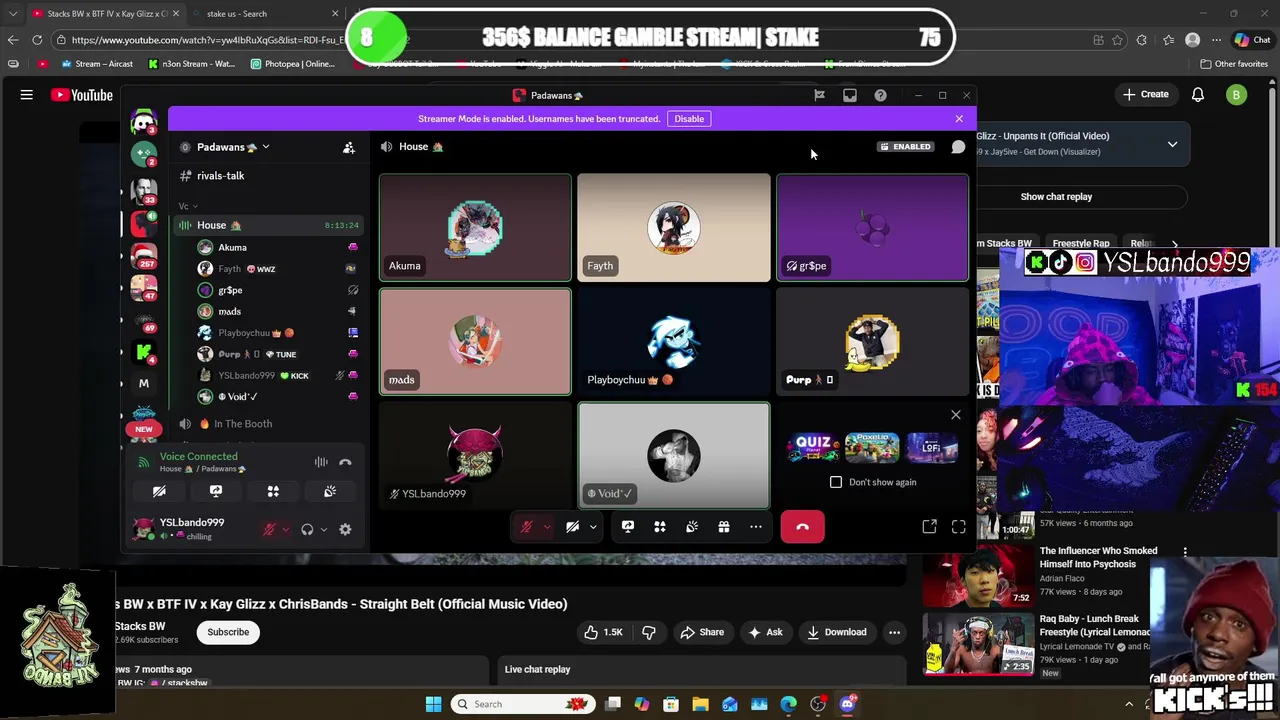Open the noise suppression waveform icon
Viewport: 1280px width, 720px height.
321,462
